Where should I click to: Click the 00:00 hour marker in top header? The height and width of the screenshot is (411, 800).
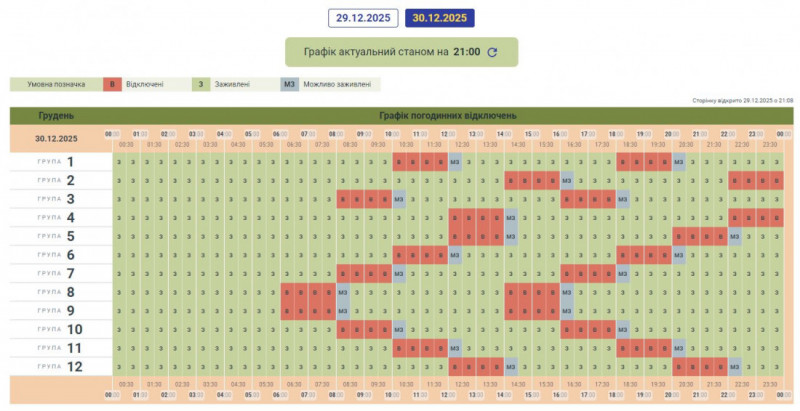click(x=113, y=133)
